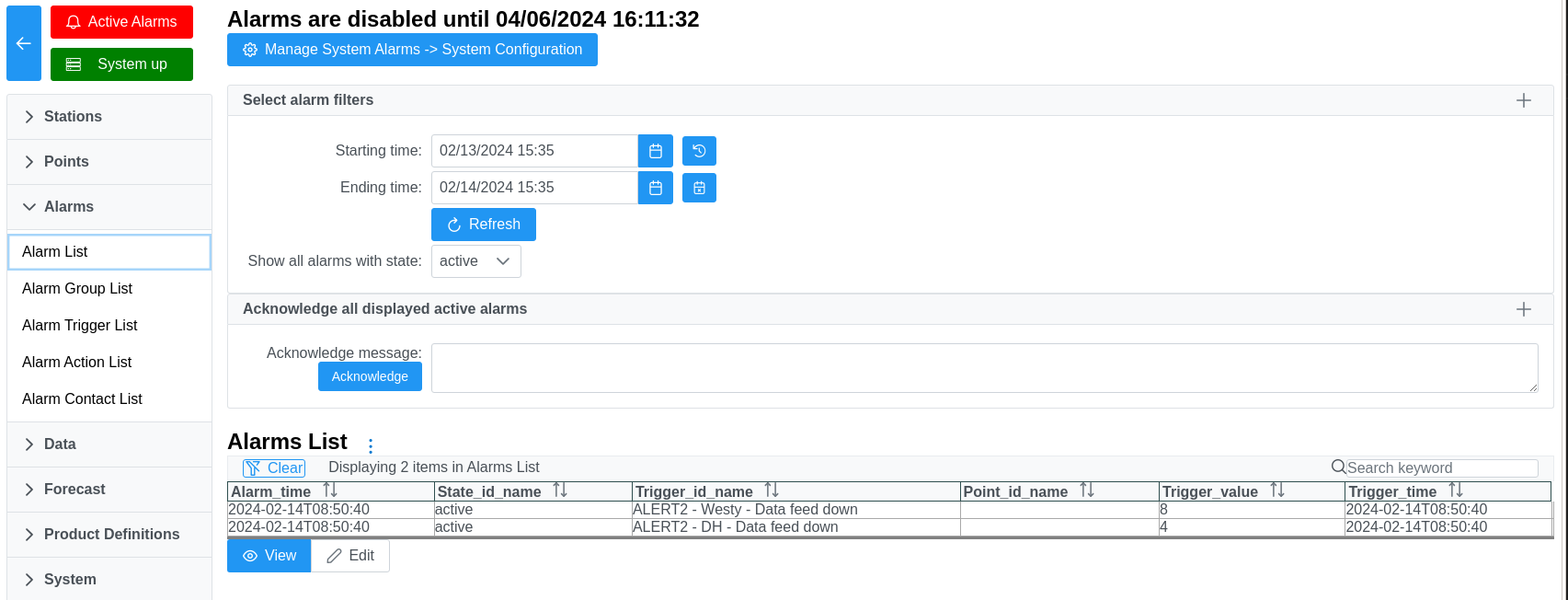Open the alarm state dropdown

point(475,261)
